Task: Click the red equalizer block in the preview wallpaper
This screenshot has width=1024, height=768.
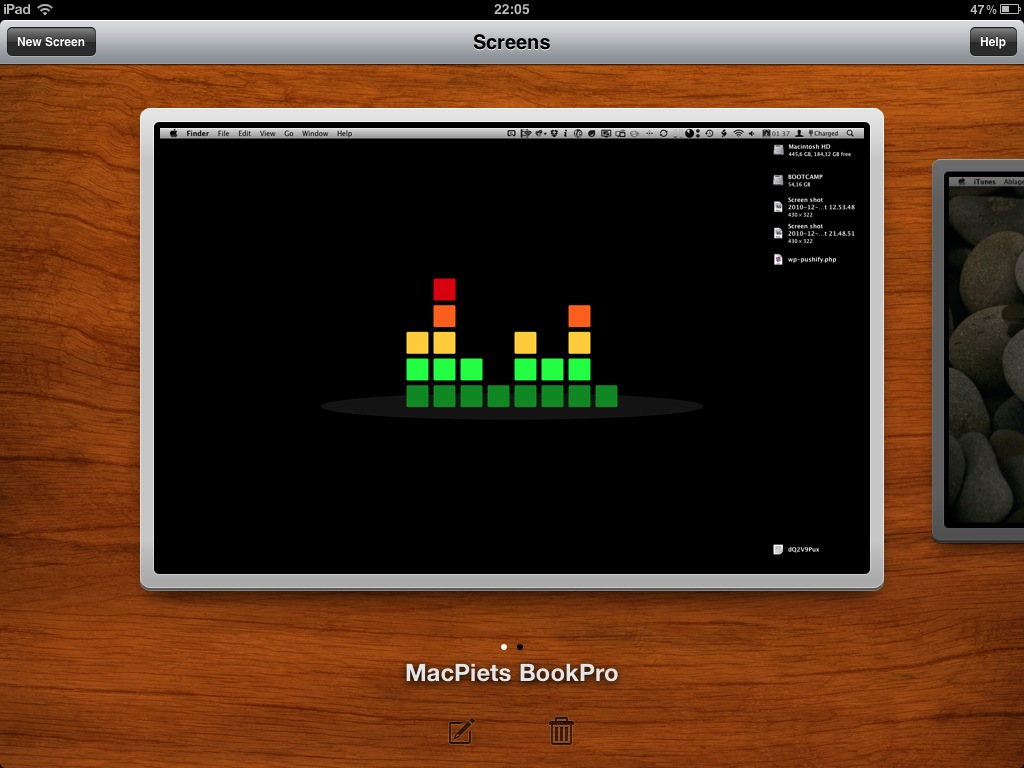Action: click(445, 289)
